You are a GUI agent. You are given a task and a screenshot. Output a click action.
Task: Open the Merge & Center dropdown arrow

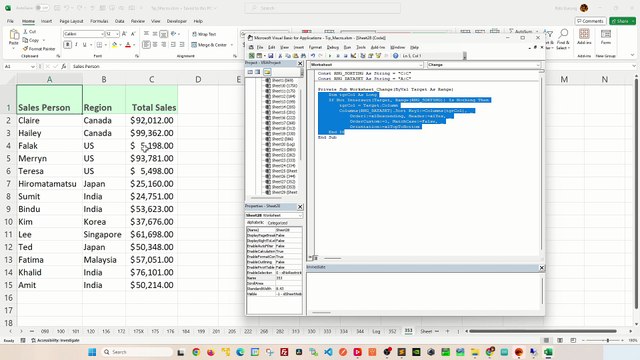click(x=232, y=45)
